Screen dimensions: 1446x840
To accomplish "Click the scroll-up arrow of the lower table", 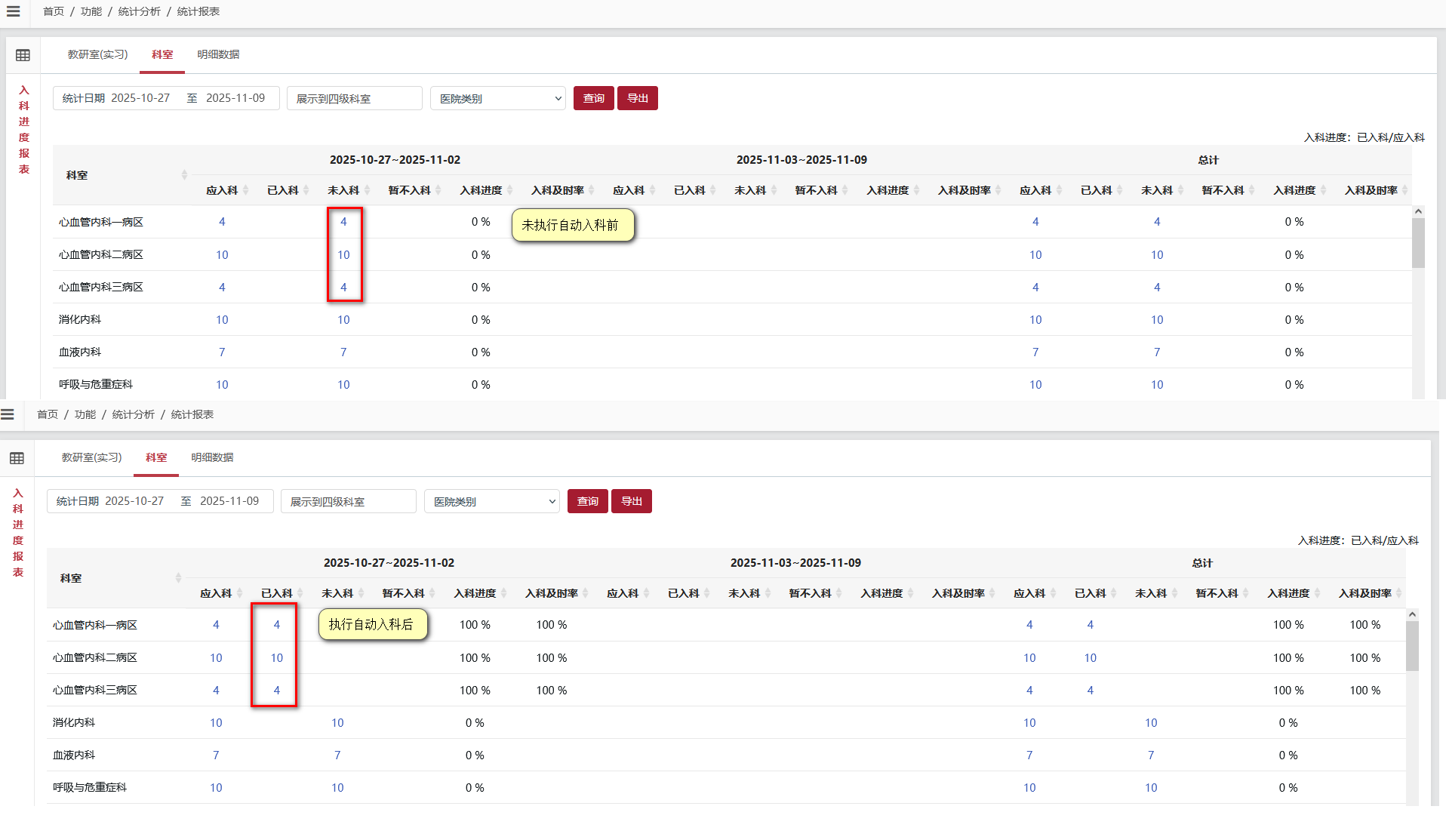I will tap(1412, 615).
